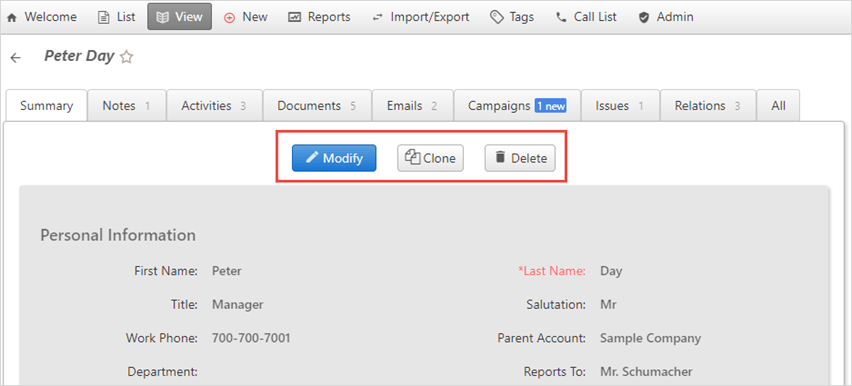This screenshot has height=386, width=852.
Task: Open the Admin menu
Action: [x=666, y=17]
